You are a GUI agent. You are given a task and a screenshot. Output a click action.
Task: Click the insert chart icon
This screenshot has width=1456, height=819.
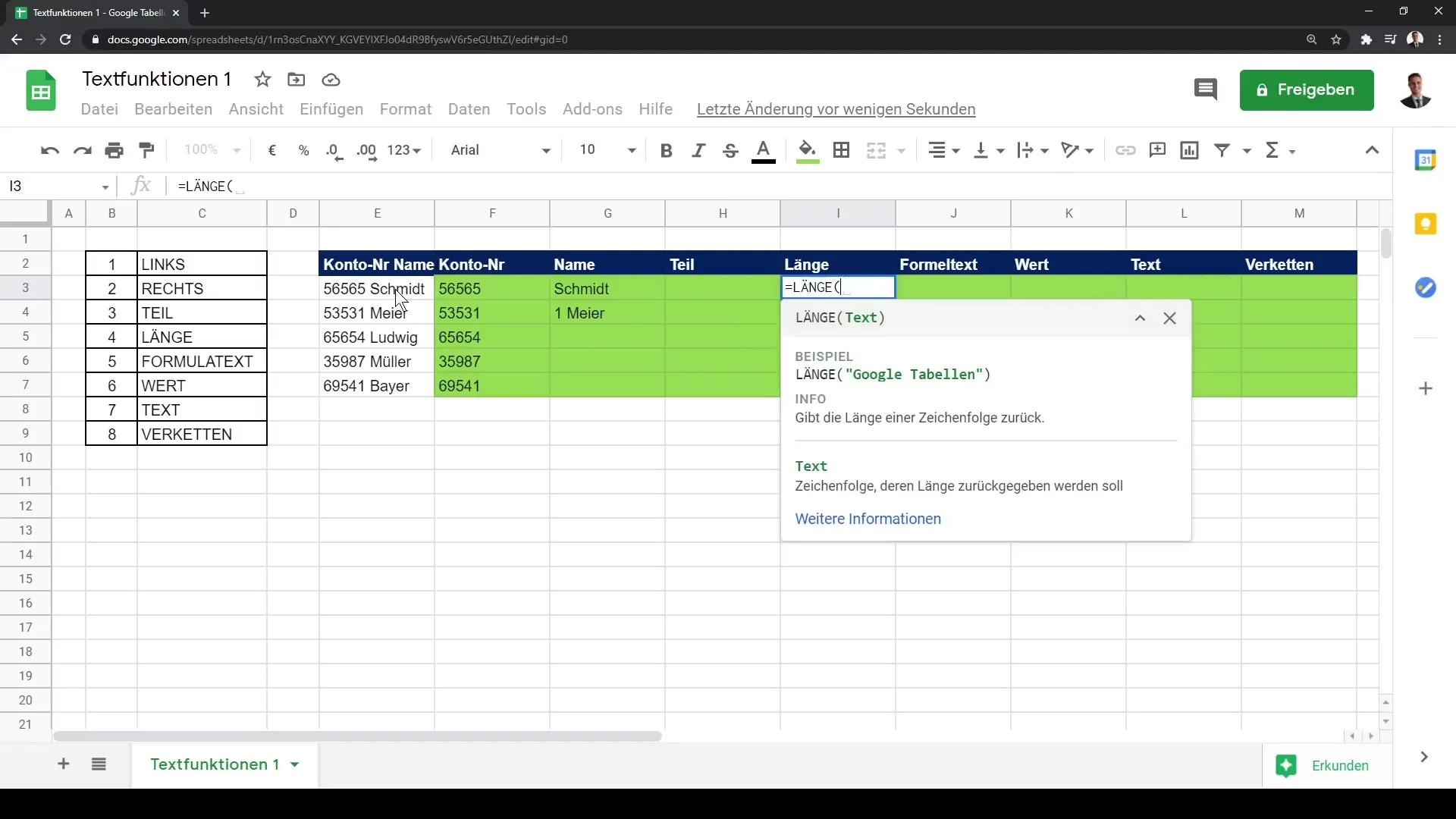(1190, 150)
